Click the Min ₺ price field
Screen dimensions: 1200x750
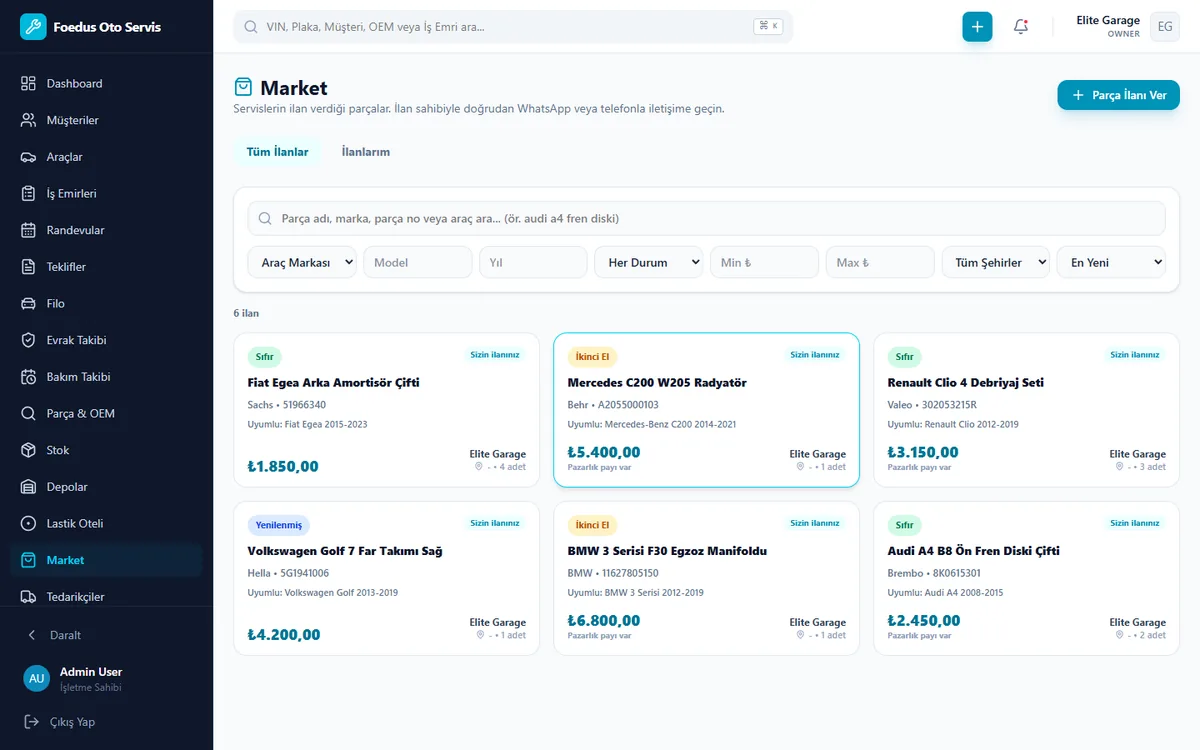765,263
